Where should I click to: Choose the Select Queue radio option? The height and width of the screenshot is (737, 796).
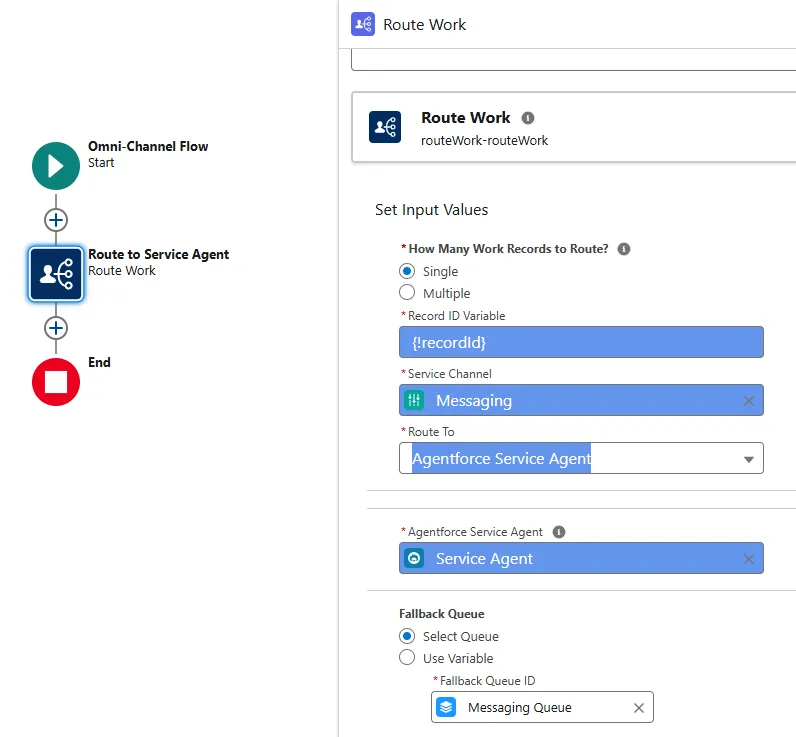tap(407, 636)
